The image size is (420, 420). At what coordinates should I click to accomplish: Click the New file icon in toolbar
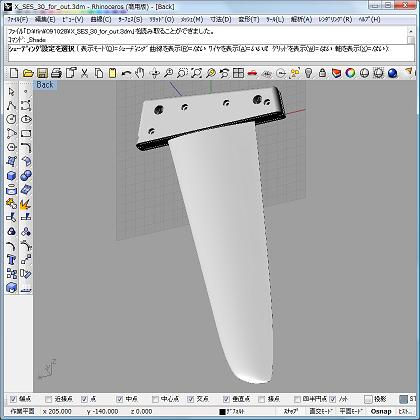(14, 73)
